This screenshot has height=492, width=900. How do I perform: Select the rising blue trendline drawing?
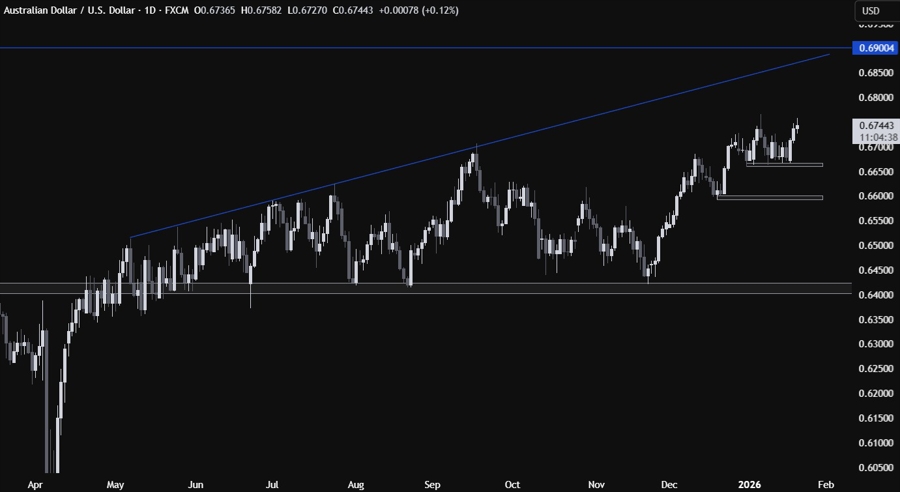pyautogui.click(x=480, y=146)
